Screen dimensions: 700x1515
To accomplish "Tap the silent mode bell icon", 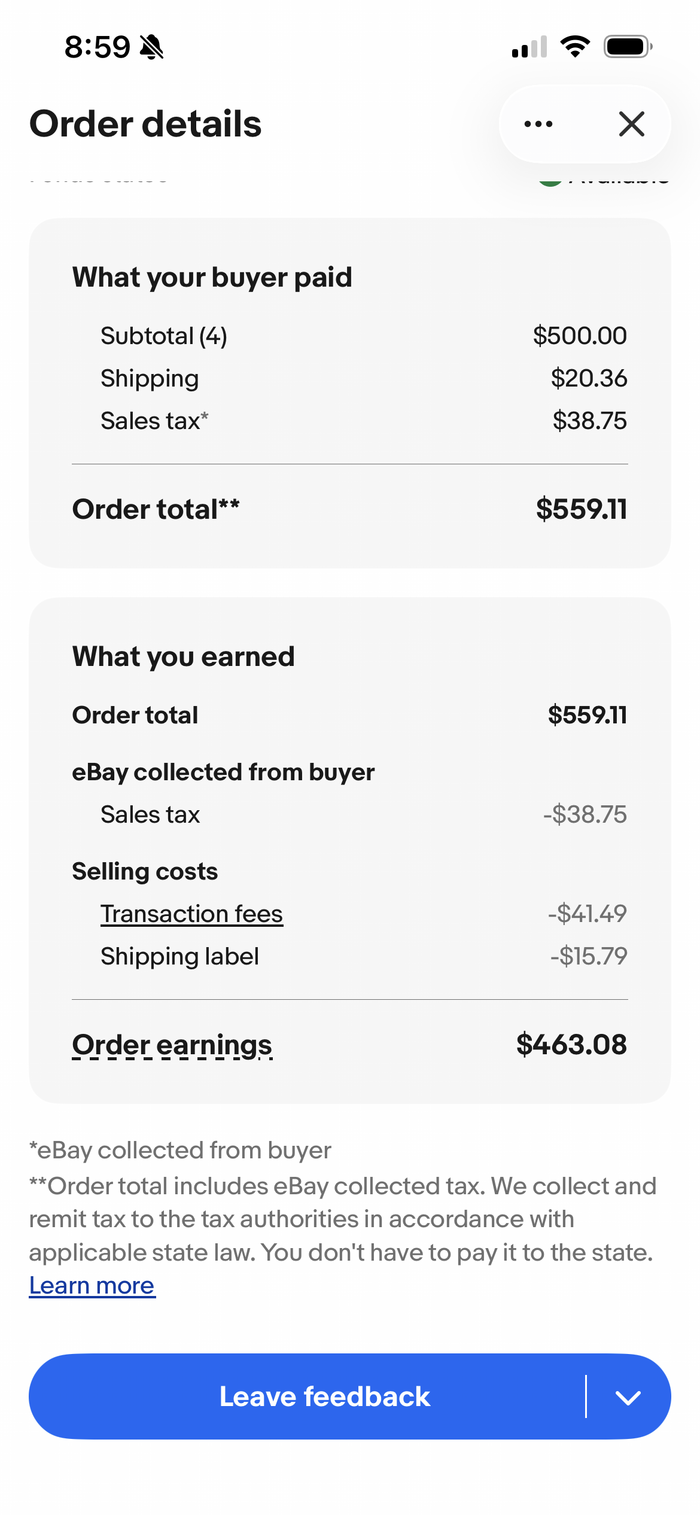I will [152, 46].
